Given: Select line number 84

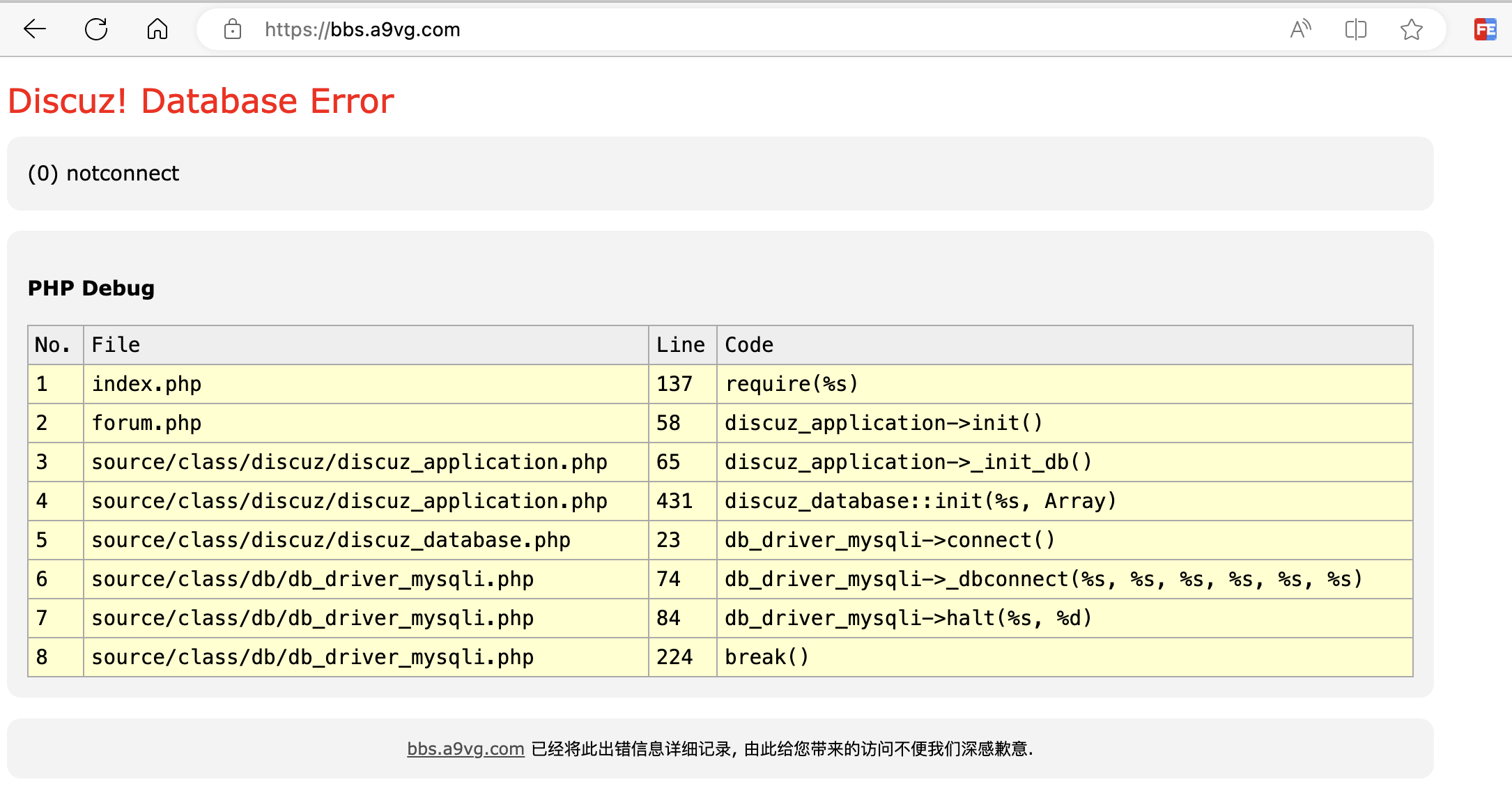Looking at the screenshot, I should coord(682,618).
